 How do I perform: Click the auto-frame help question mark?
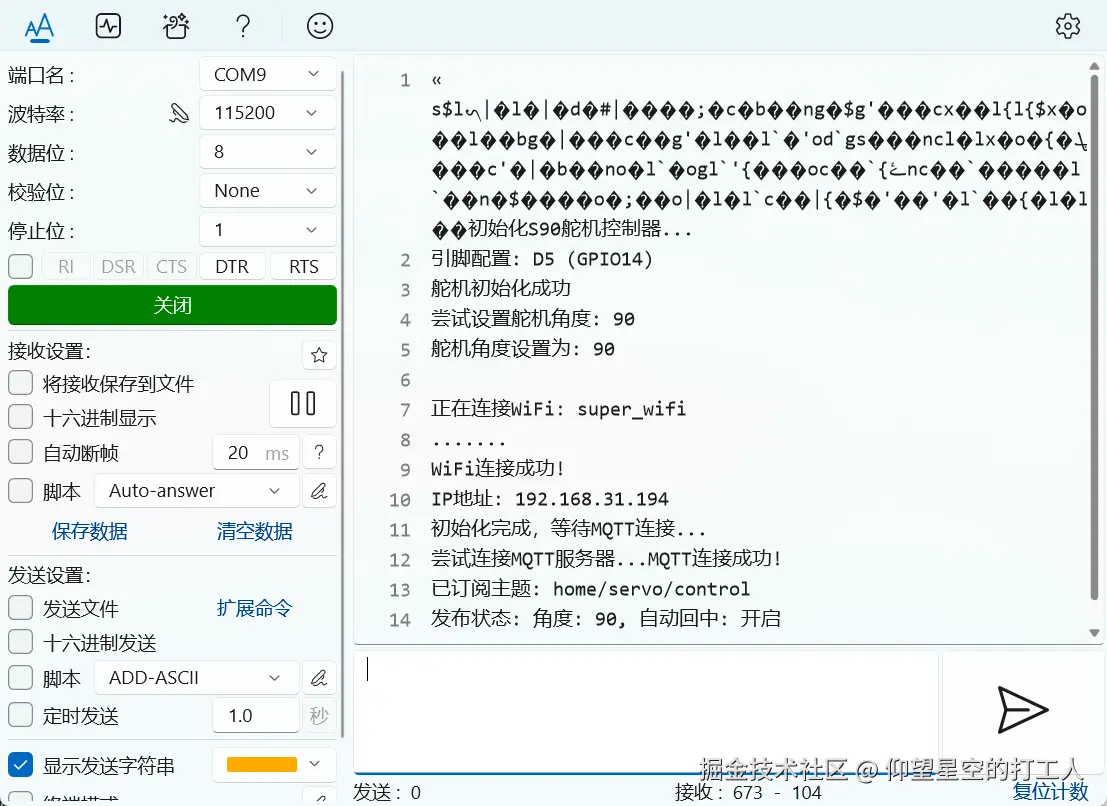[x=319, y=452]
